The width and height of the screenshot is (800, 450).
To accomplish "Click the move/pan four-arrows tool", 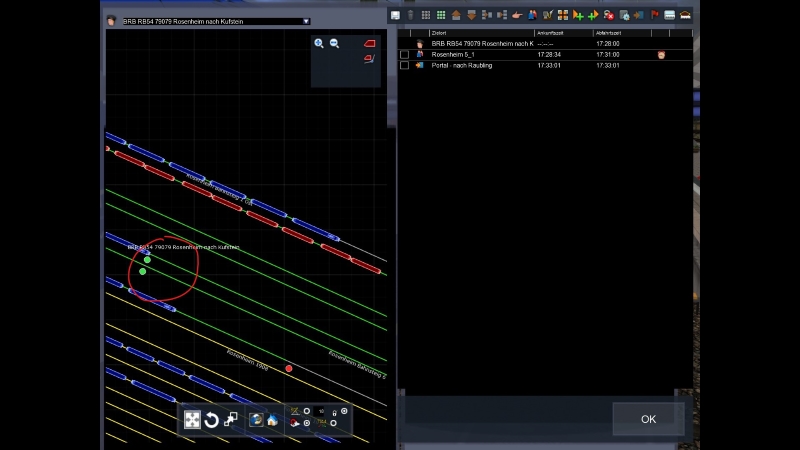I will (x=192, y=420).
